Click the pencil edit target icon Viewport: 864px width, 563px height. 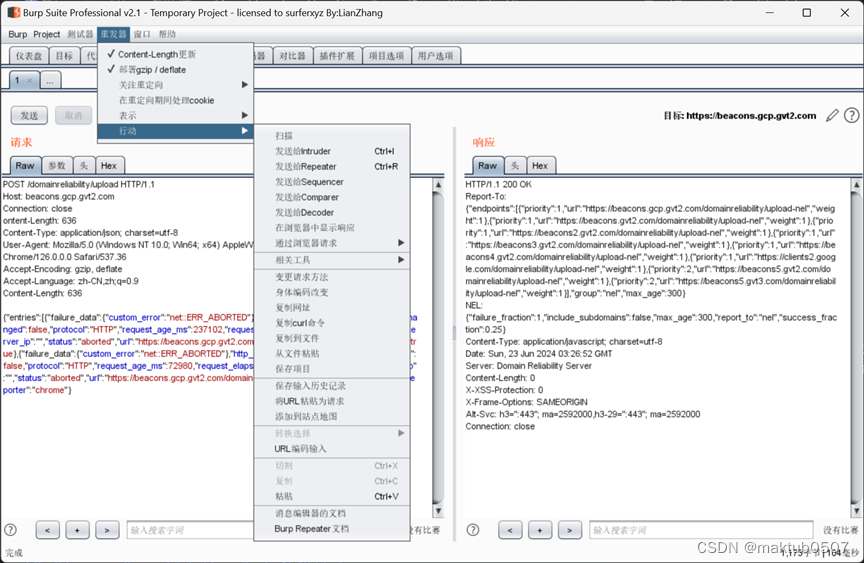pos(832,115)
